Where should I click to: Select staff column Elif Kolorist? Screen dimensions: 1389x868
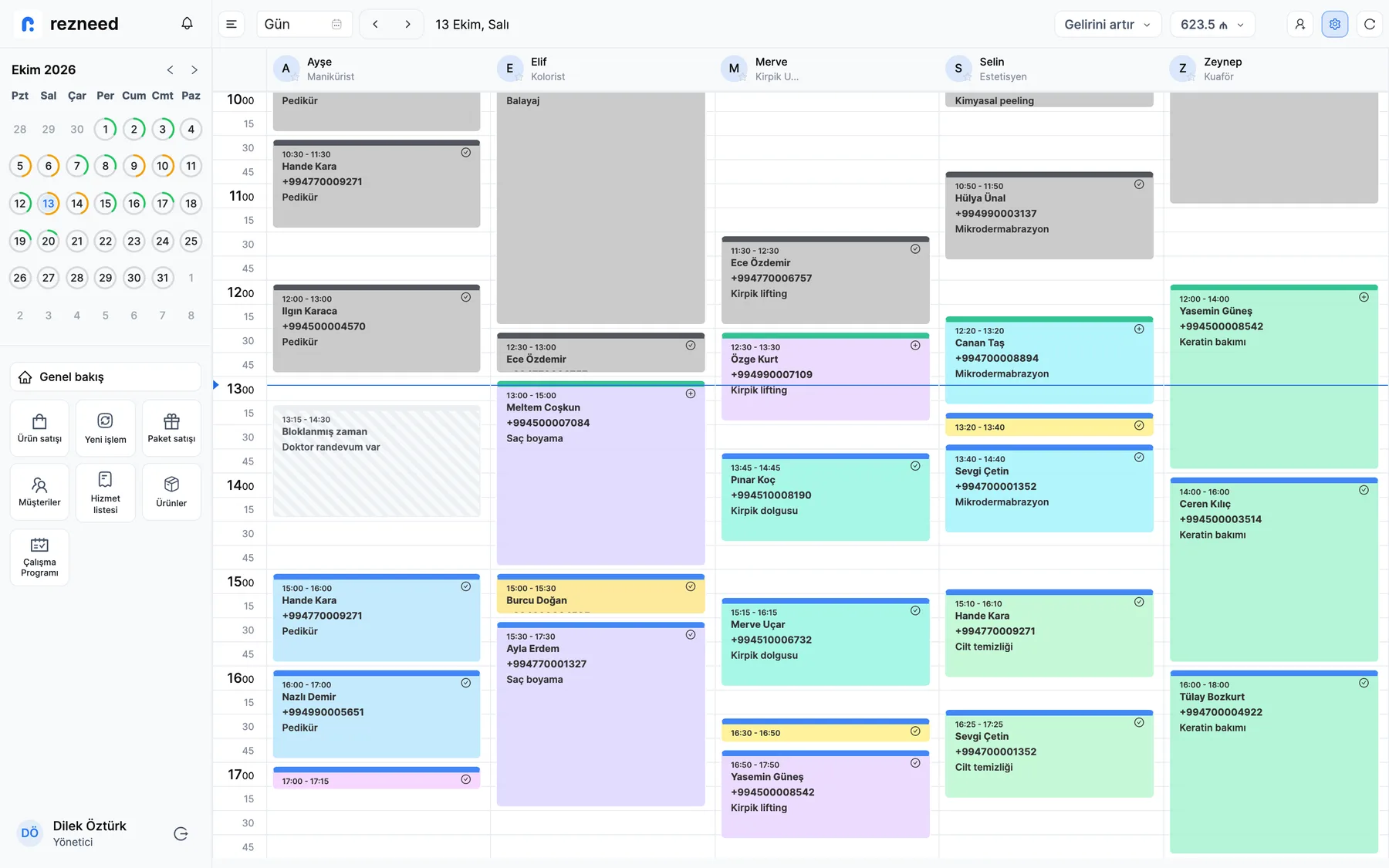pyautogui.click(x=602, y=69)
